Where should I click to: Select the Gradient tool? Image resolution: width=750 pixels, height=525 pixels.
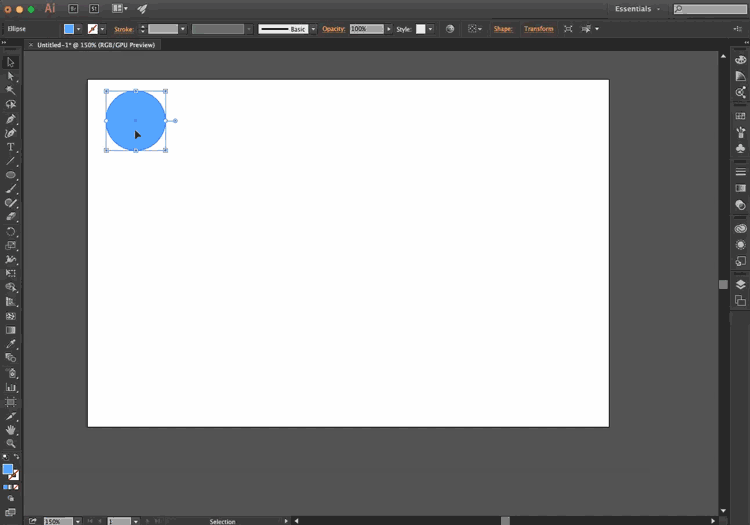(11, 330)
